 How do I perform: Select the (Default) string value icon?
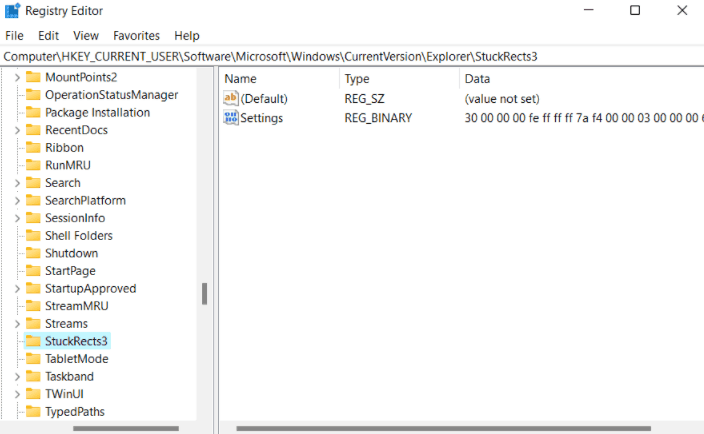(231, 98)
